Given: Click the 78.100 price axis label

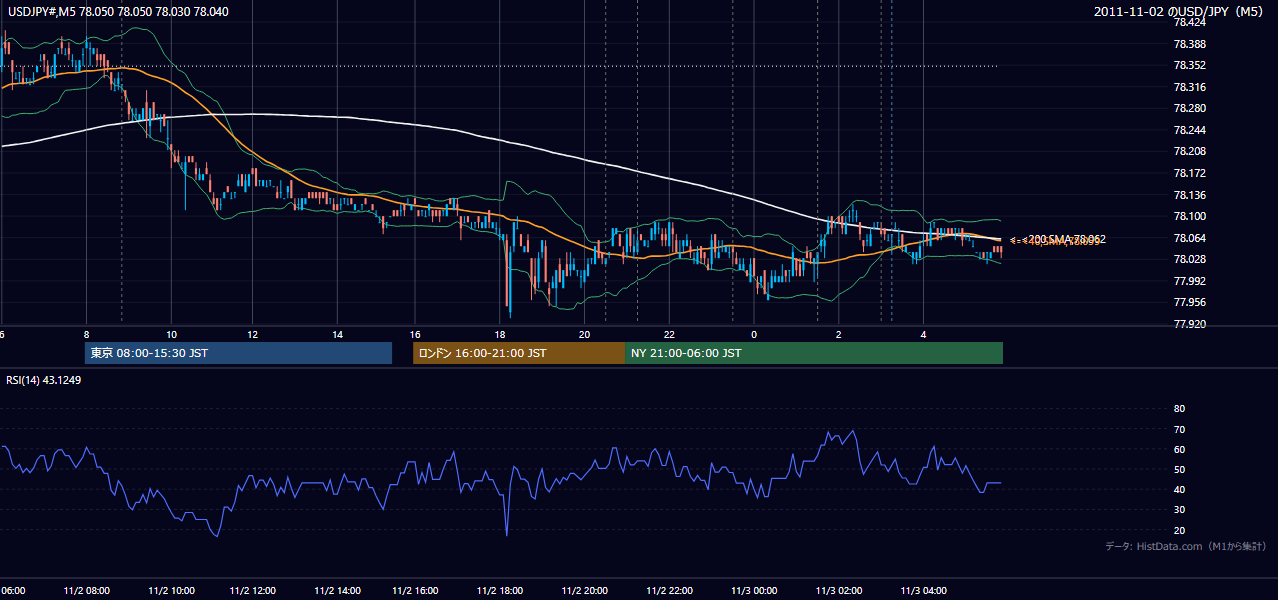Looking at the screenshot, I should point(1189,216).
